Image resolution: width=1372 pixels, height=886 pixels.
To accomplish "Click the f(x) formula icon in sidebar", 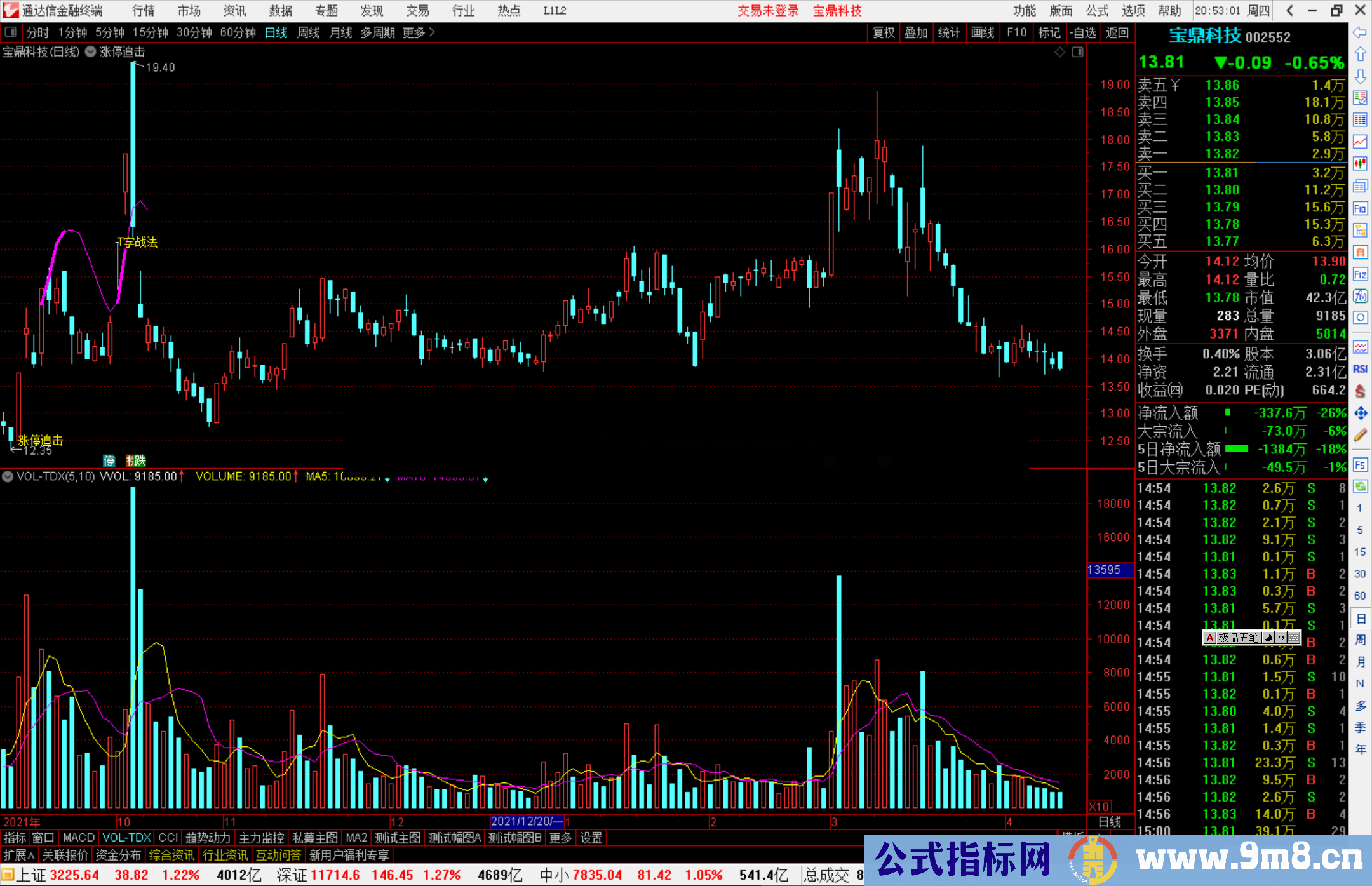I will (x=1360, y=296).
